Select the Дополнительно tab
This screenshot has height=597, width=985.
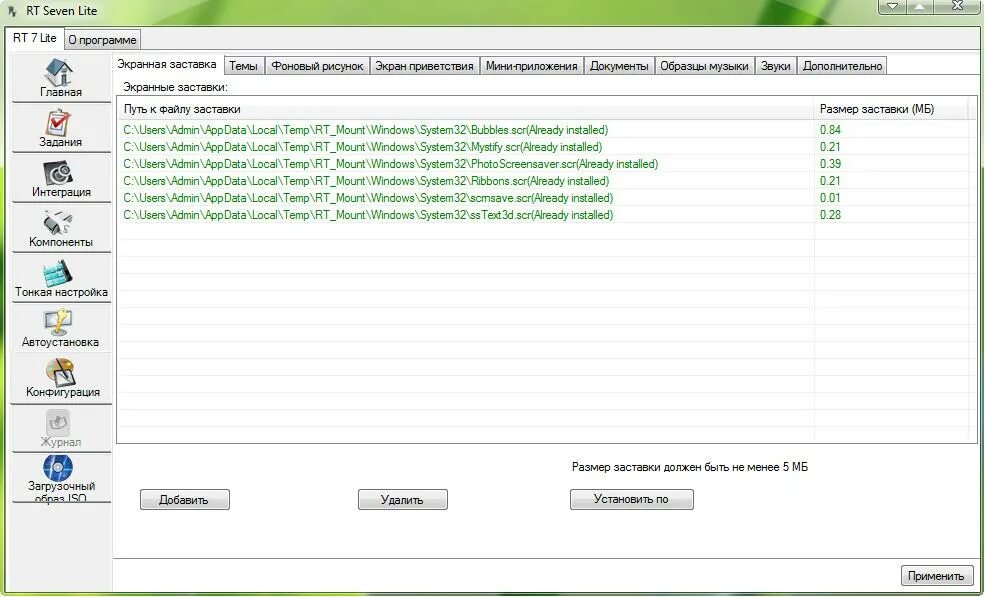pos(842,66)
